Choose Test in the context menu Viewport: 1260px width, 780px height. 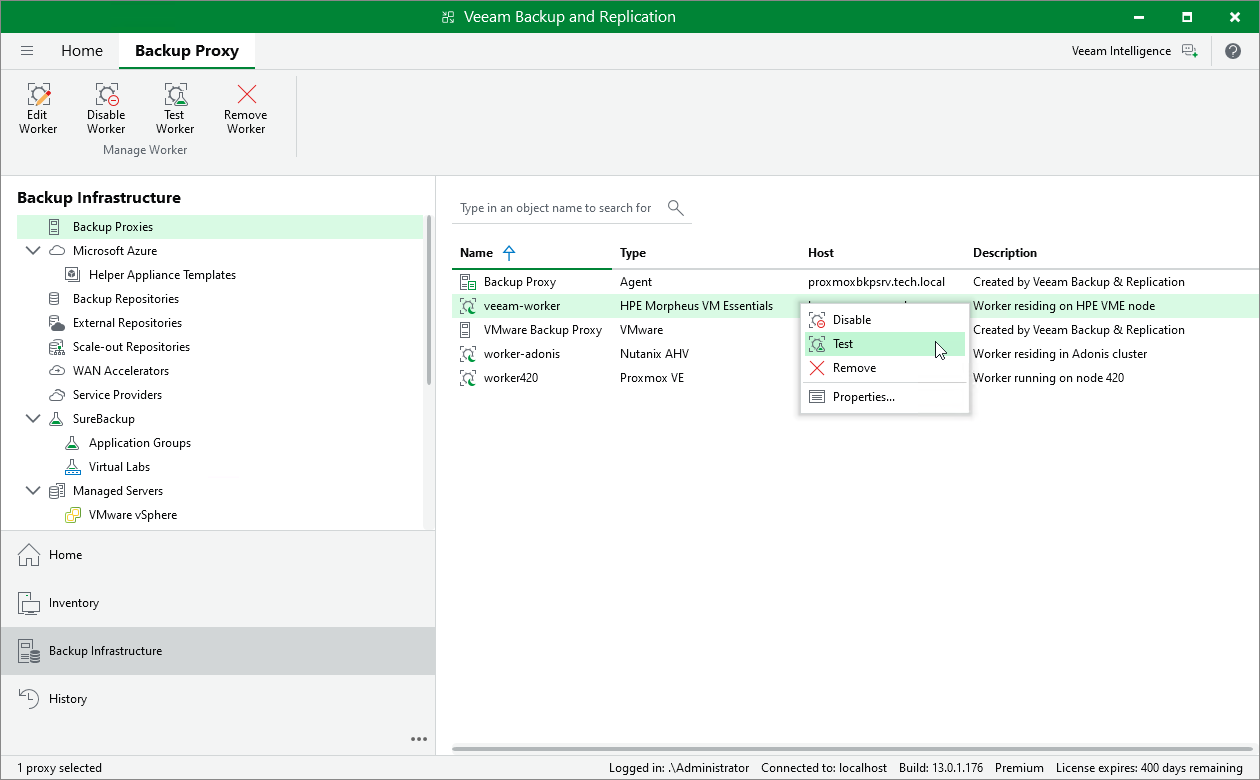click(x=885, y=344)
